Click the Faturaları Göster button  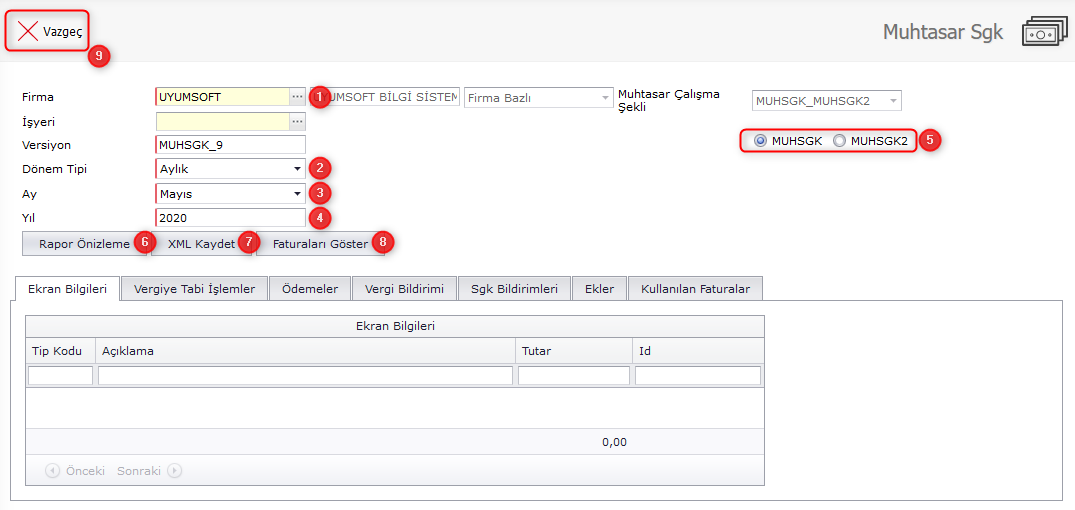pyautogui.click(x=320, y=243)
